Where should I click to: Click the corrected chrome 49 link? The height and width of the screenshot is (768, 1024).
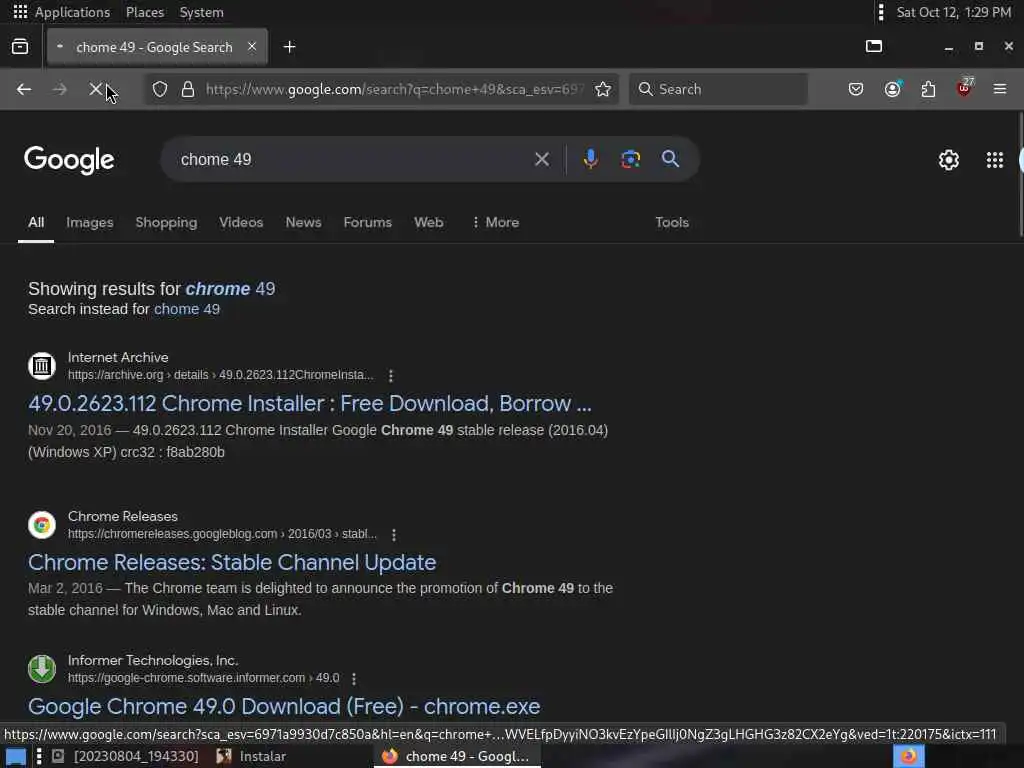[231, 289]
